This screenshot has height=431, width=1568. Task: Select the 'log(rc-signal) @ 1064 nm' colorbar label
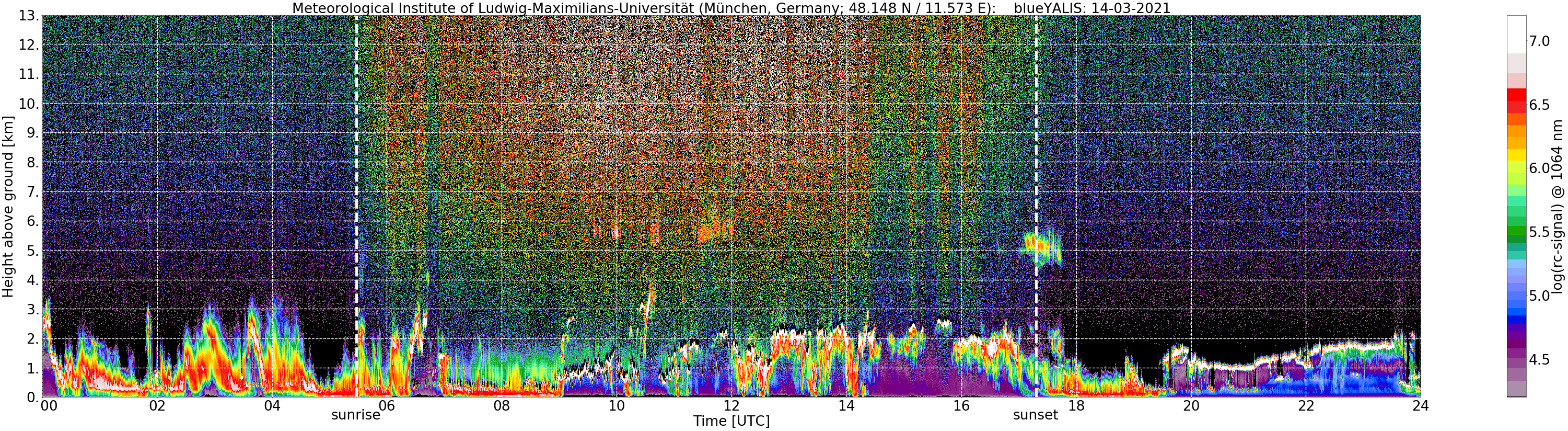pyautogui.click(x=1558, y=206)
